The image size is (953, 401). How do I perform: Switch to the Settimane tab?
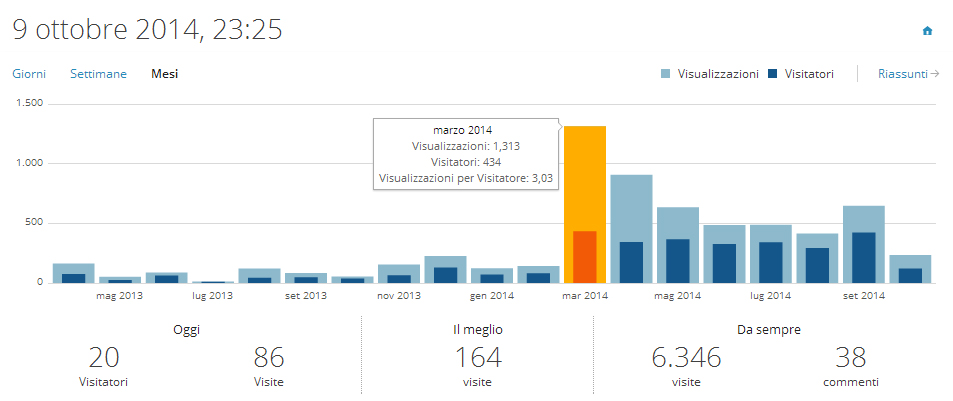tap(98, 74)
